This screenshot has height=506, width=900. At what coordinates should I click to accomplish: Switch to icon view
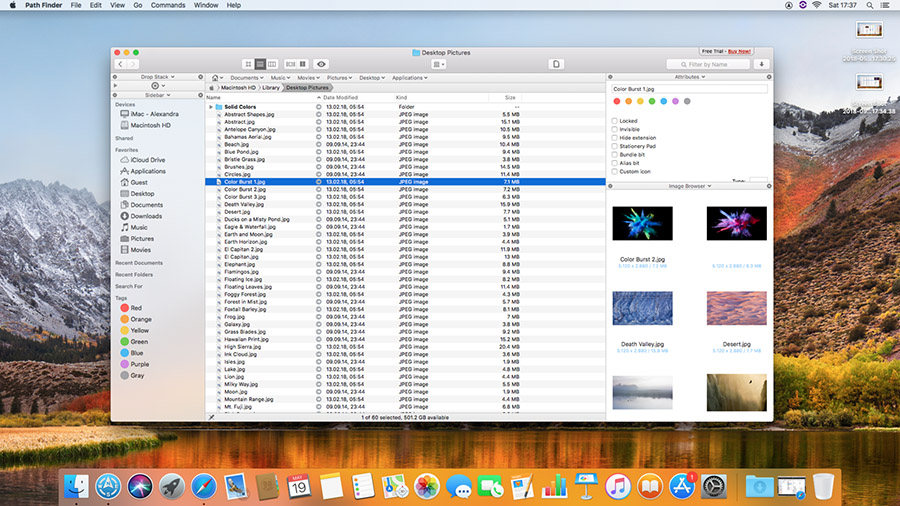(248, 64)
